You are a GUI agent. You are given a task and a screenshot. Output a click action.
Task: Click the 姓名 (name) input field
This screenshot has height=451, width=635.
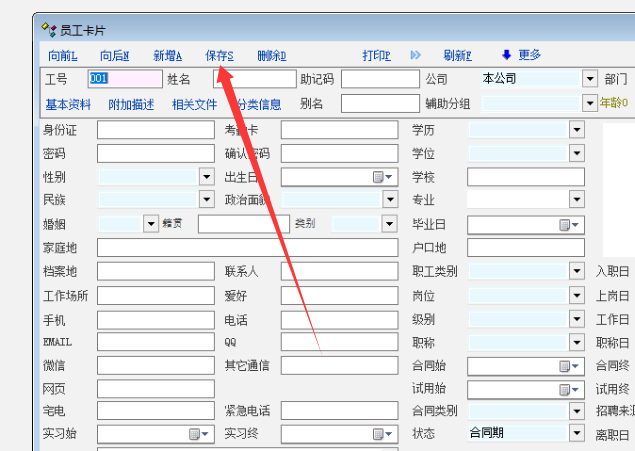pyautogui.click(x=254, y=79)
